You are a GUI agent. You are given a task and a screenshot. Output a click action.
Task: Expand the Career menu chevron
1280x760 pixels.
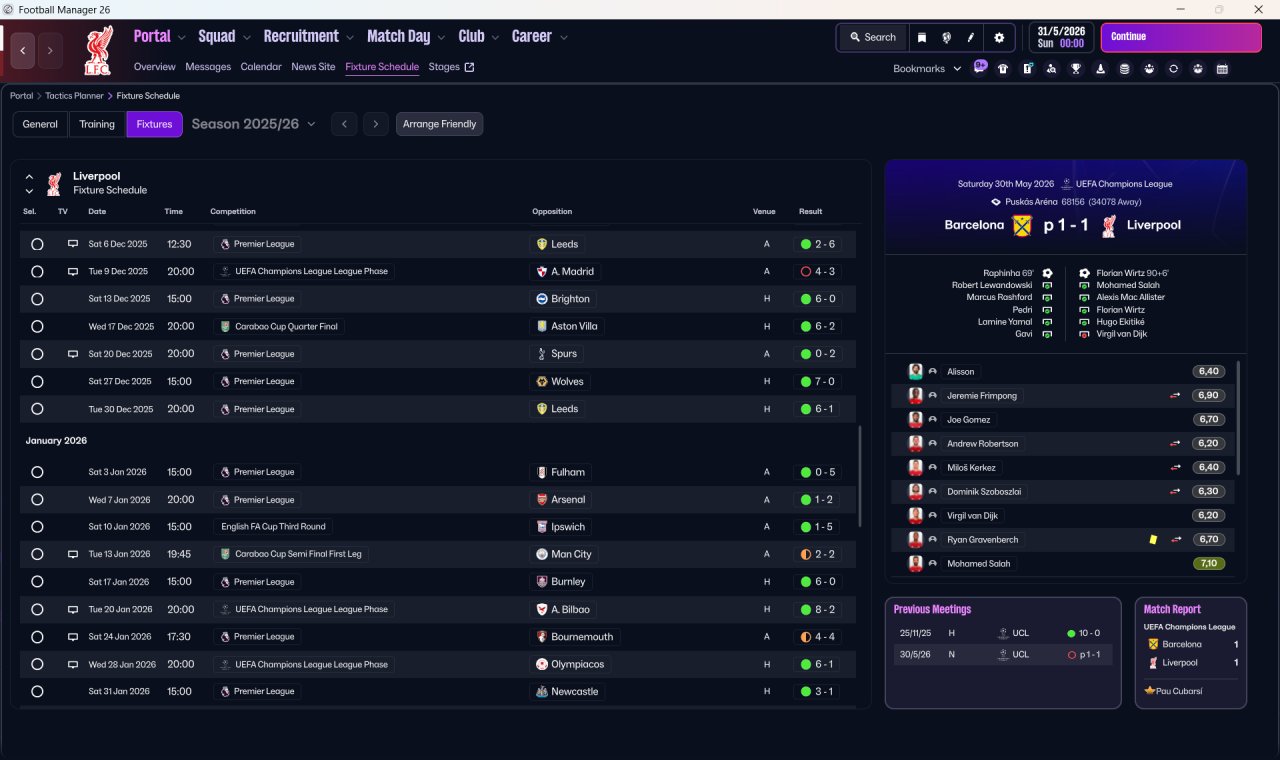pos(564,38)
